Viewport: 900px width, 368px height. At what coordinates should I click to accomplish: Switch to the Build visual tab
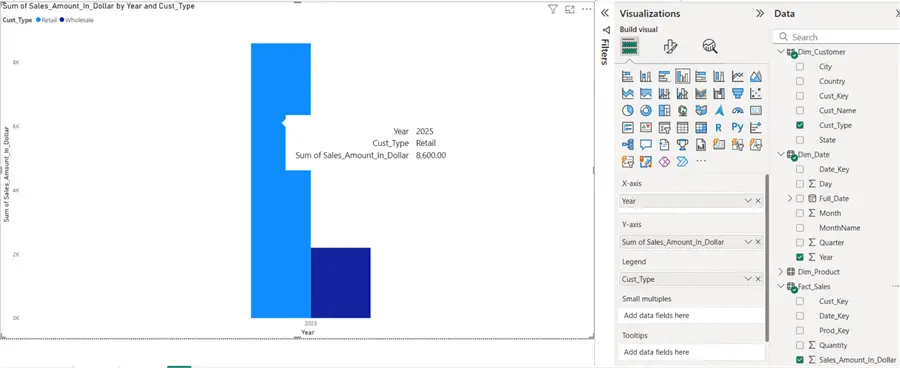630,47
